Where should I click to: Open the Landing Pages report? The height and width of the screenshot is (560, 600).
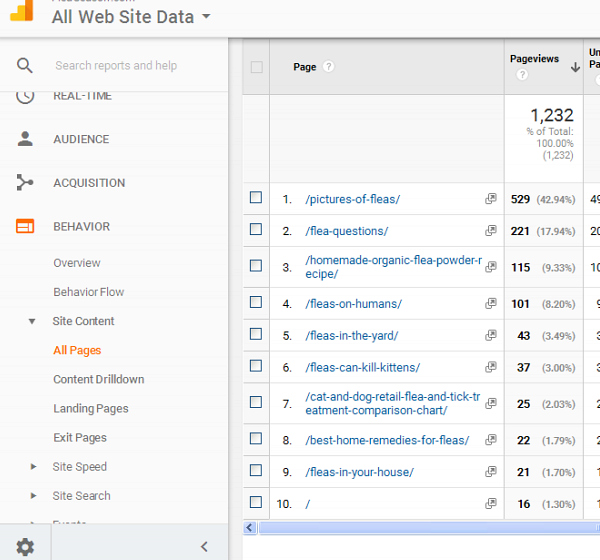90,408
